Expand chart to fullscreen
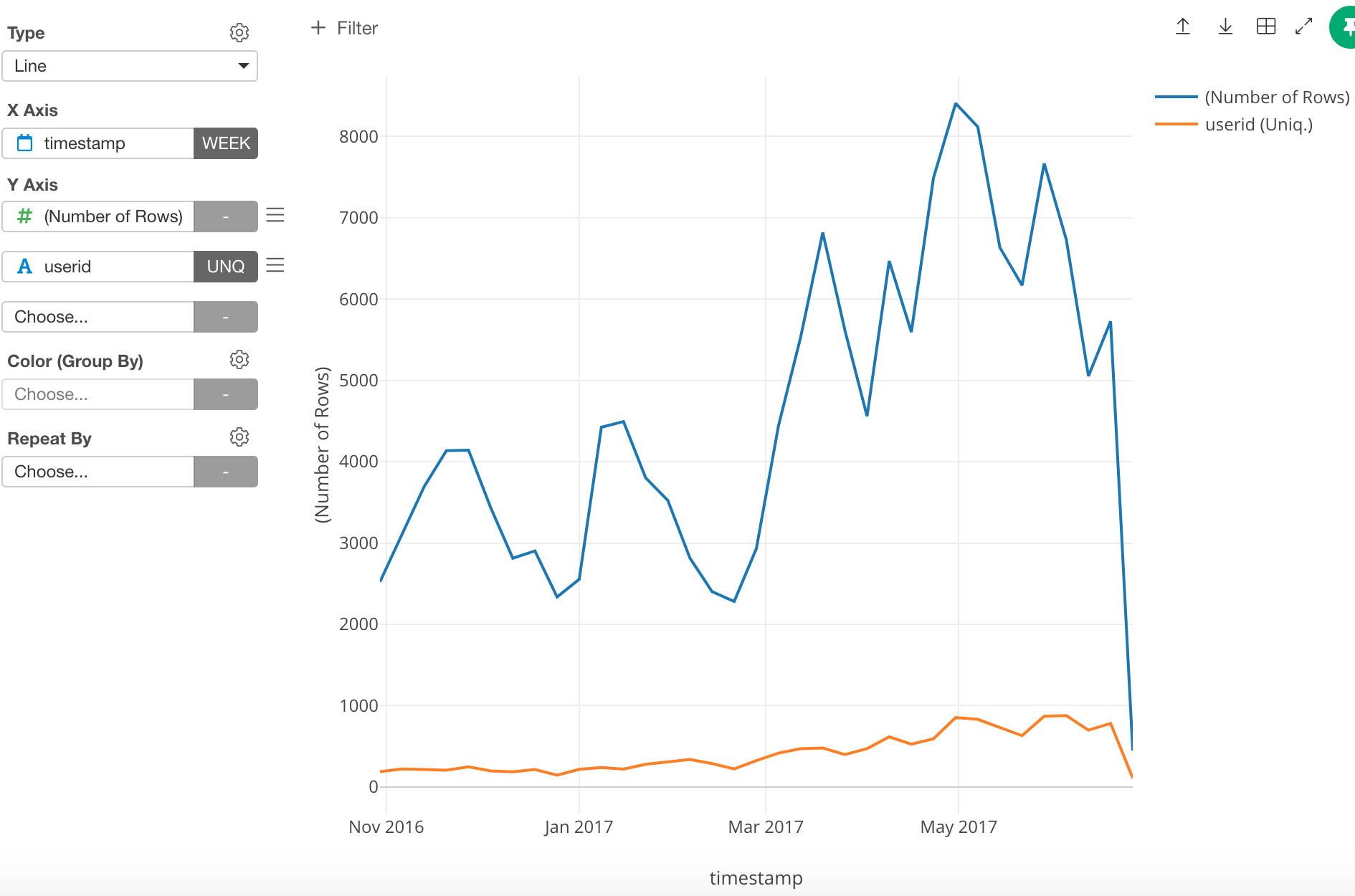 (1303, 27)
